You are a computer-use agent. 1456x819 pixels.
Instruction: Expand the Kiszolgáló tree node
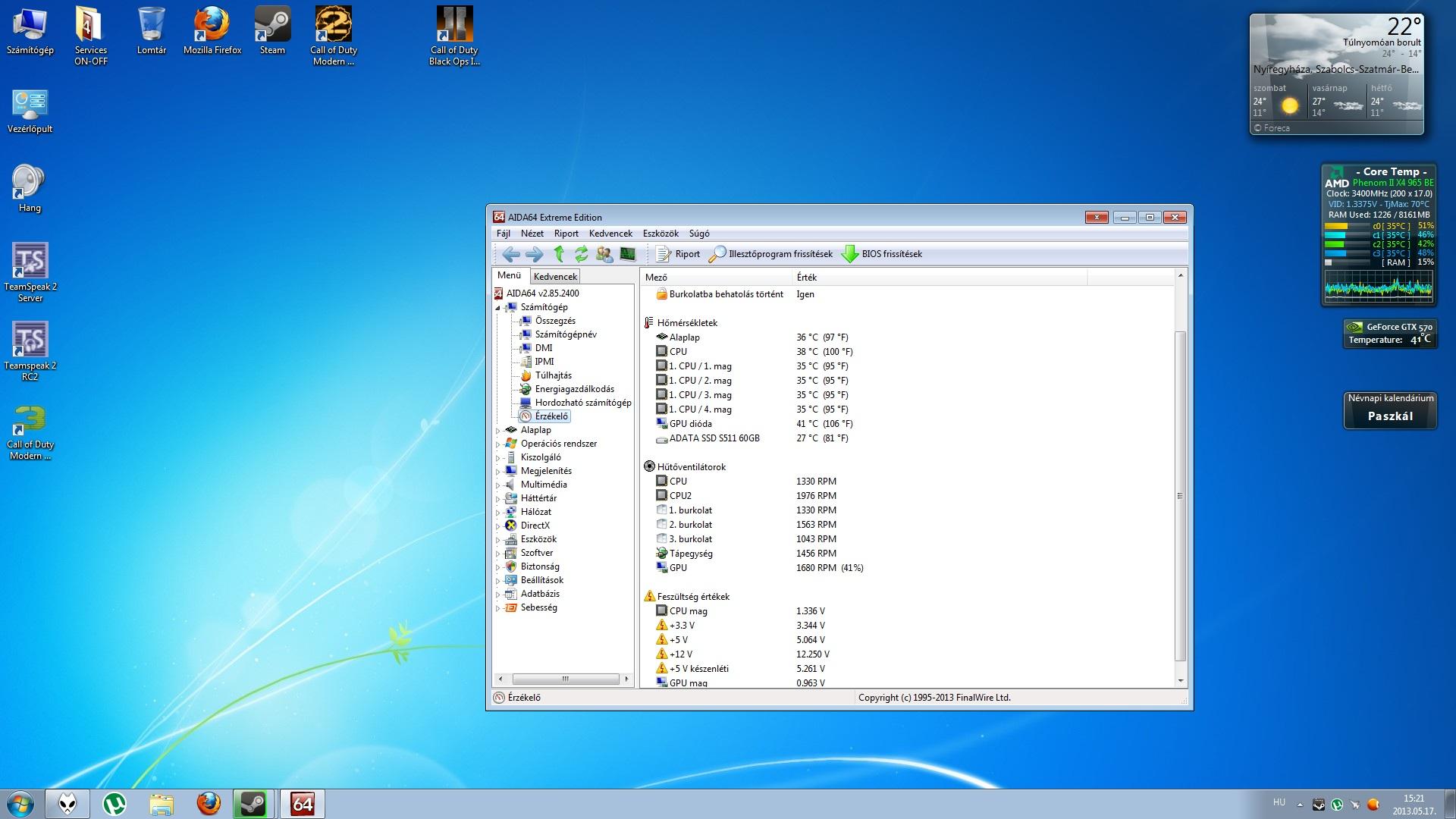click(x=498, y=458)
